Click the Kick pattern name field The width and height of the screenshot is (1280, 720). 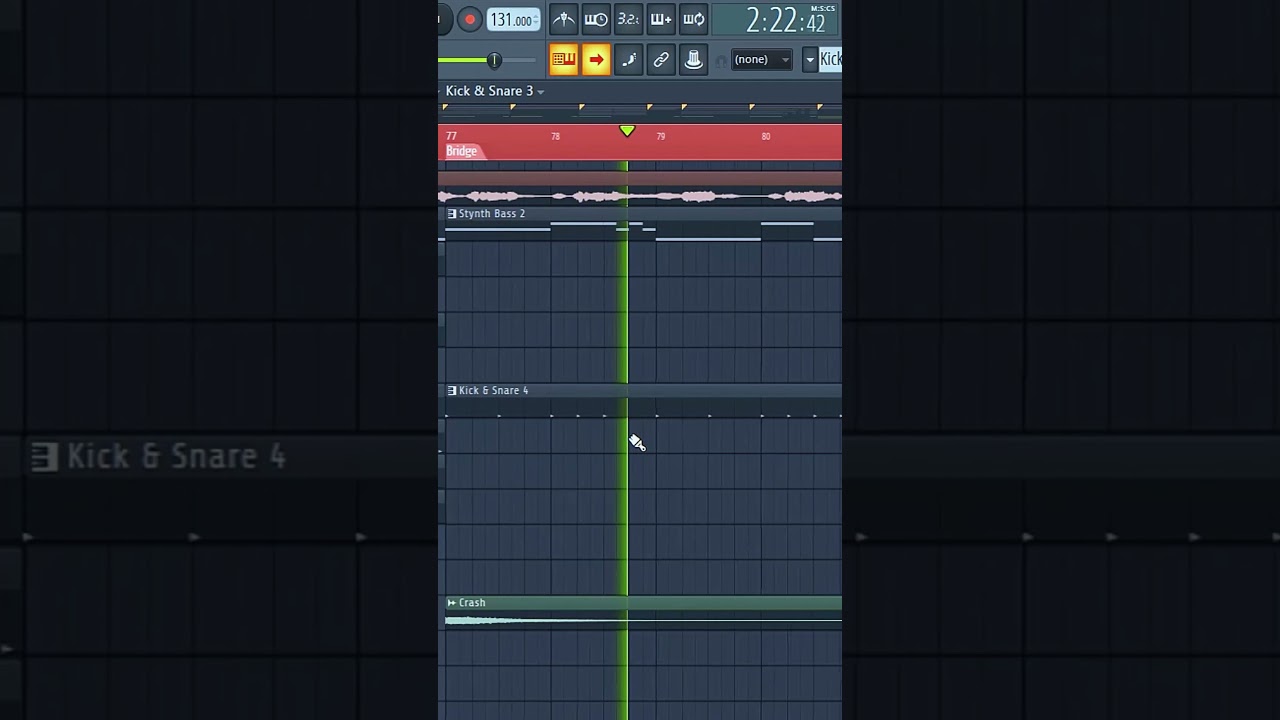pyautogui.click(x=830, y=60)
